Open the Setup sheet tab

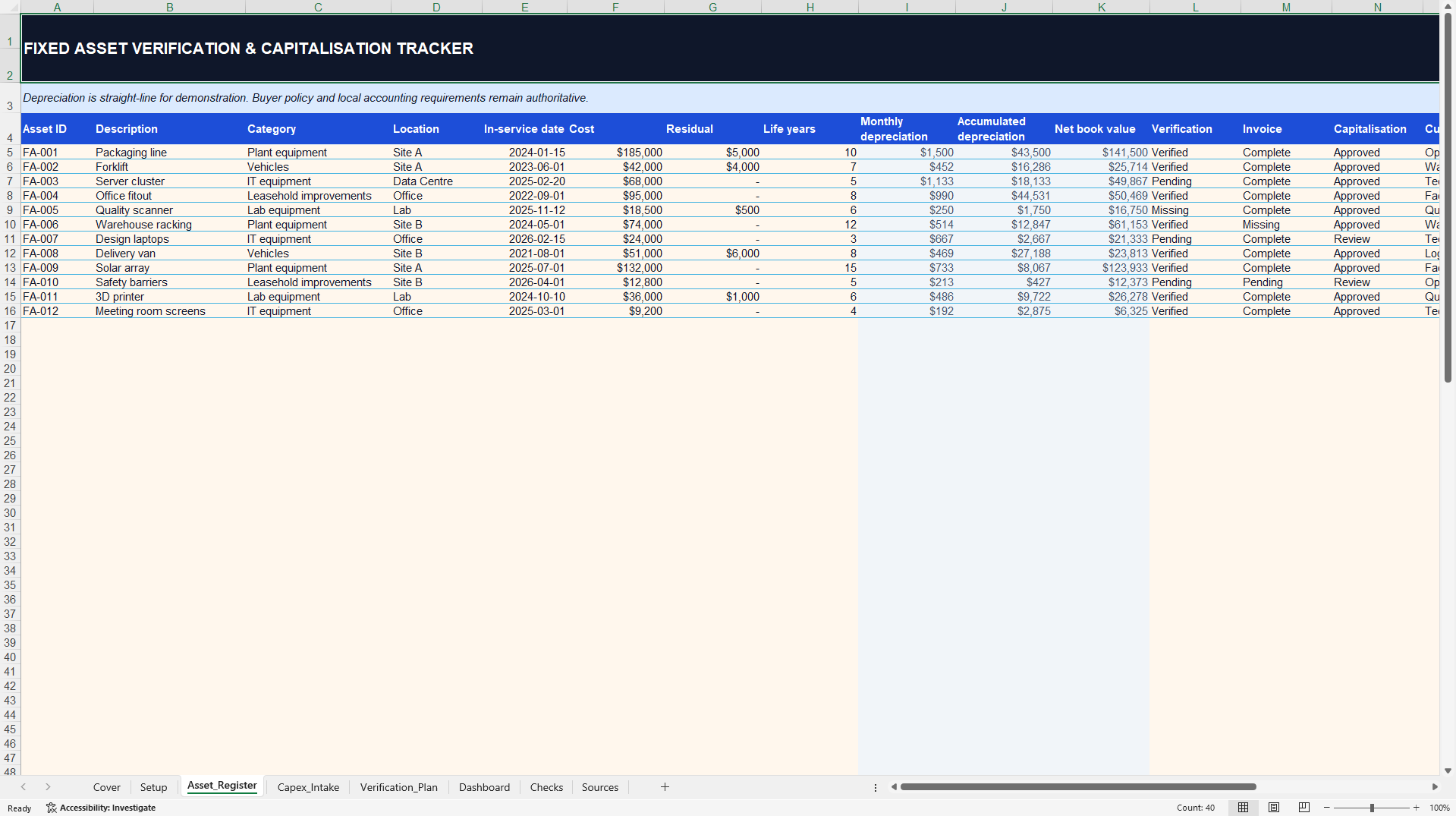pos(153,787)
